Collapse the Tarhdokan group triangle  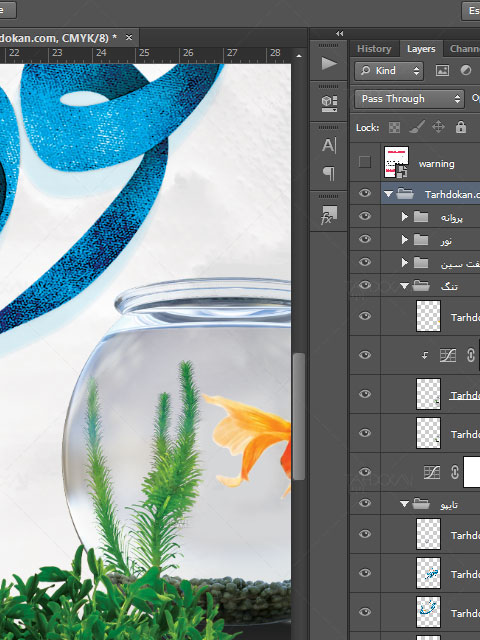click(x=388, y=194)
